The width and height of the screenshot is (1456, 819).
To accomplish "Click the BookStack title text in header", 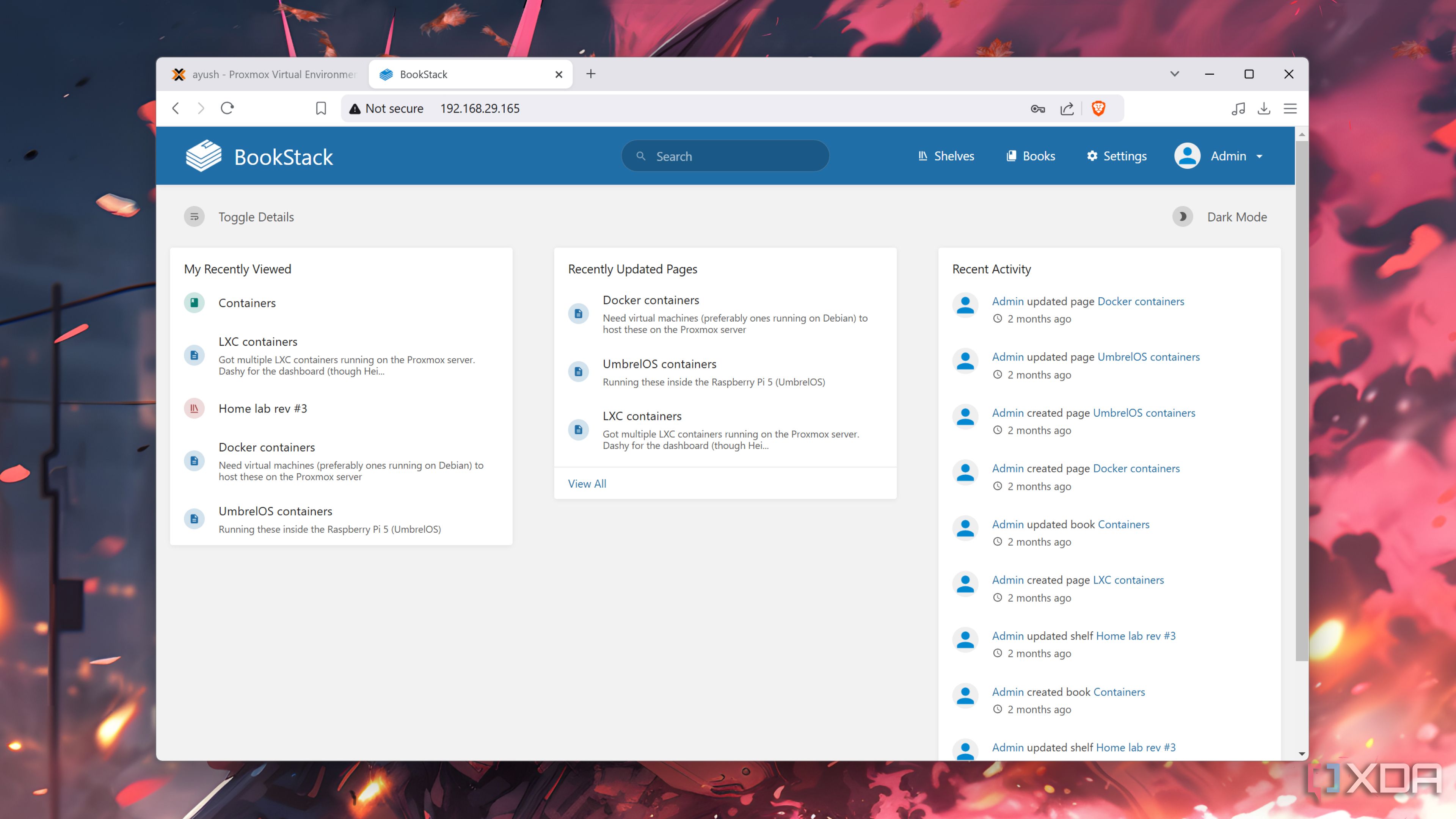I will tap(284, 157).
